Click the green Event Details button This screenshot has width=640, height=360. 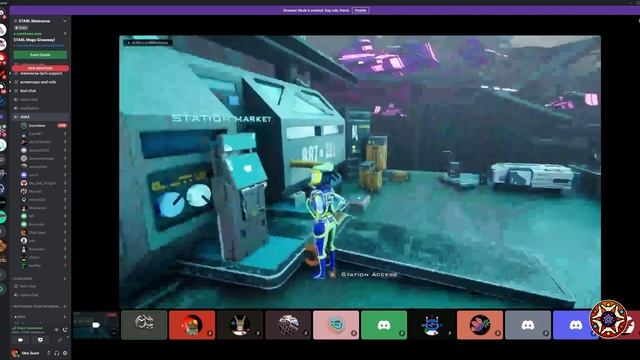40,55
